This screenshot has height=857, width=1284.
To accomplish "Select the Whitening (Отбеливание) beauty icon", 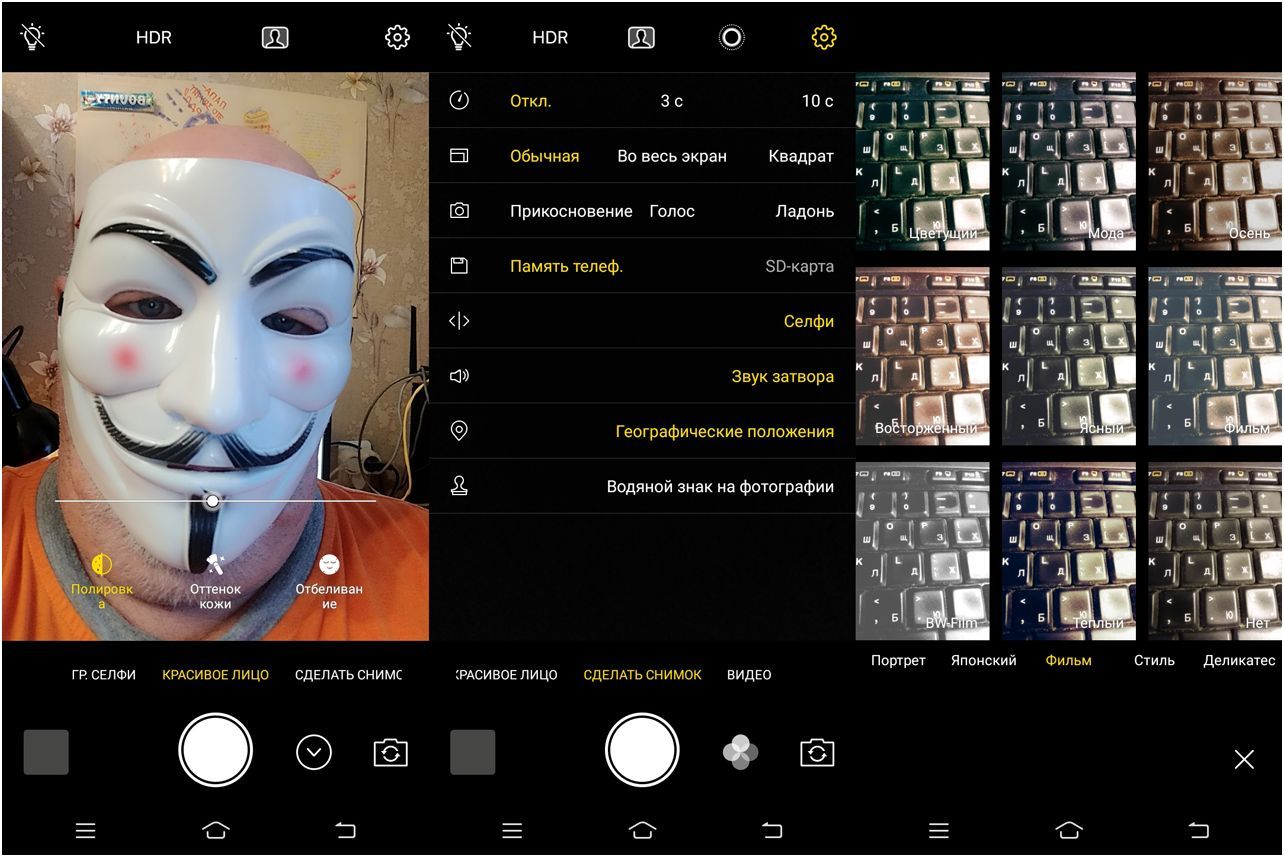I will pyautogui.click(x=329, y=566).
